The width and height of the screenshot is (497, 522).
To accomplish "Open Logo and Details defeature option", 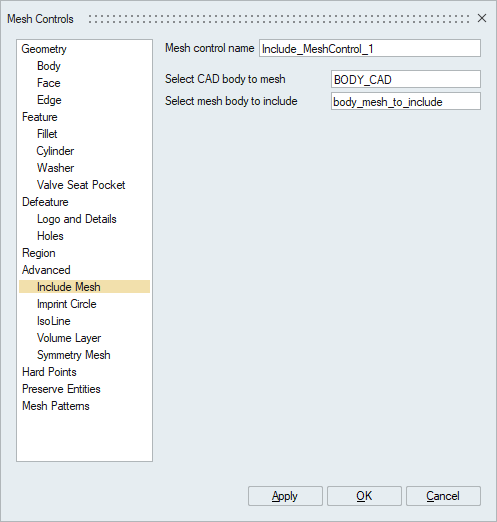I will 77,219.
